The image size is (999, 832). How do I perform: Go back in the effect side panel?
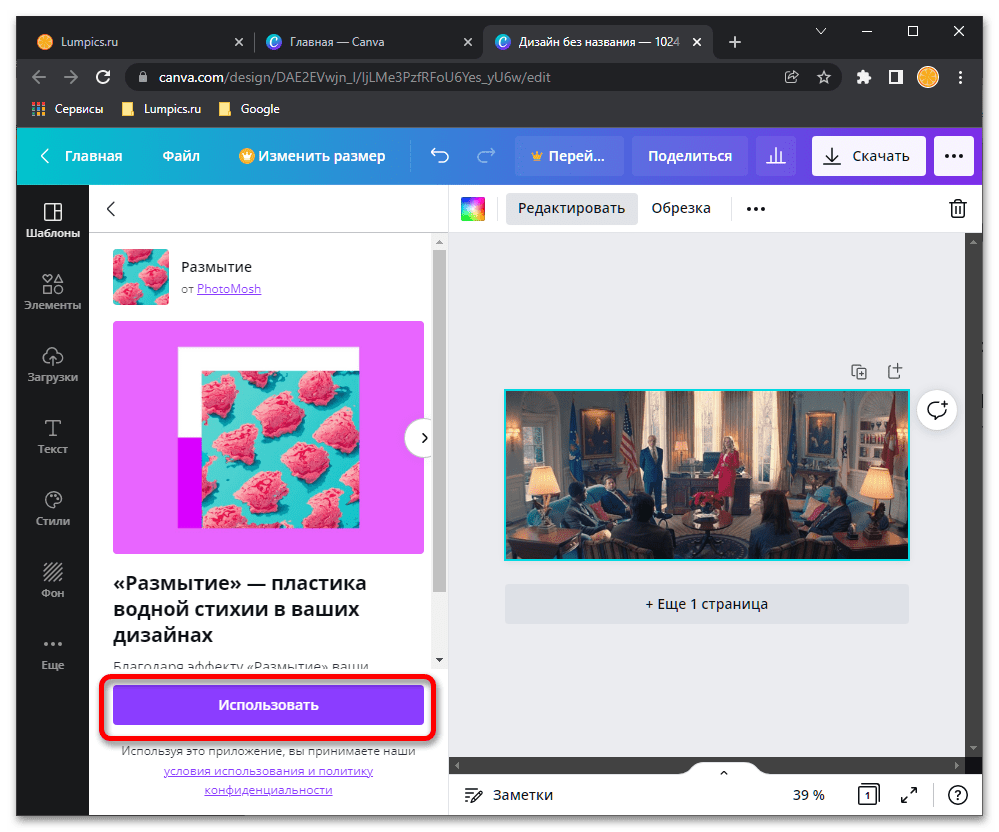coord(111,209)
